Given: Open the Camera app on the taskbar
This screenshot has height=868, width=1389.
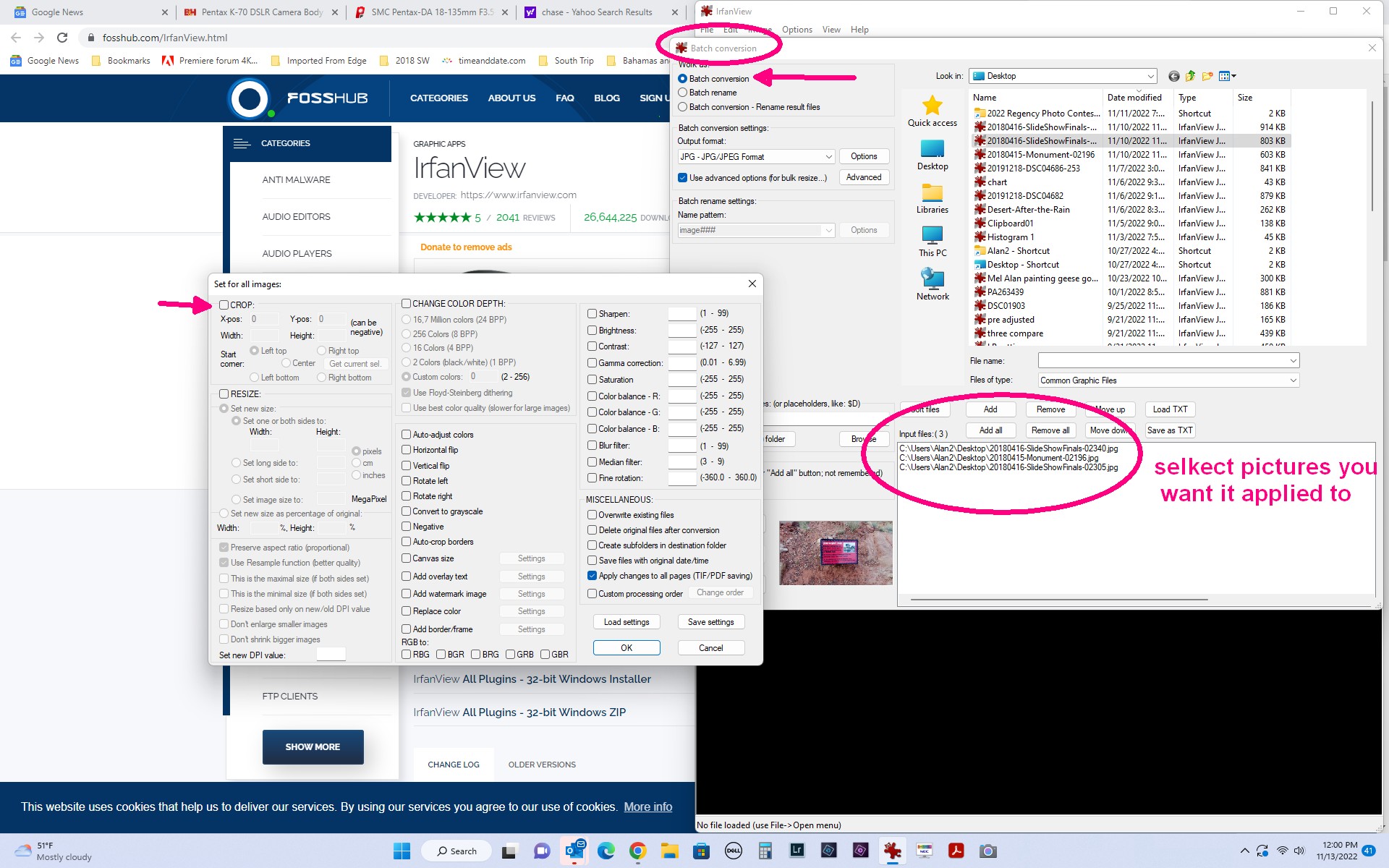Looking at the screenshot, I should [x=987, y=851].
